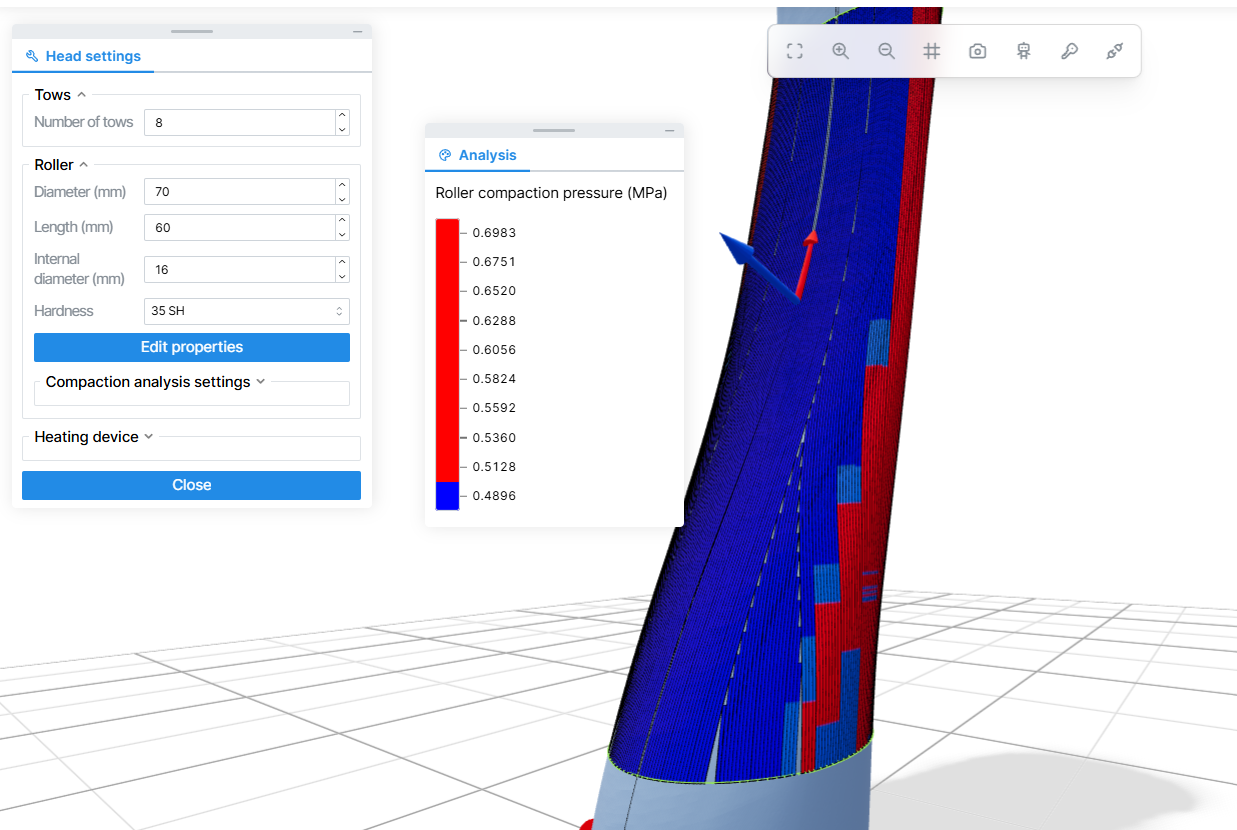The image size is (1237, 830).
Task: Grab the Analysis panel drag handle
Action: click(x=554, y=131)
